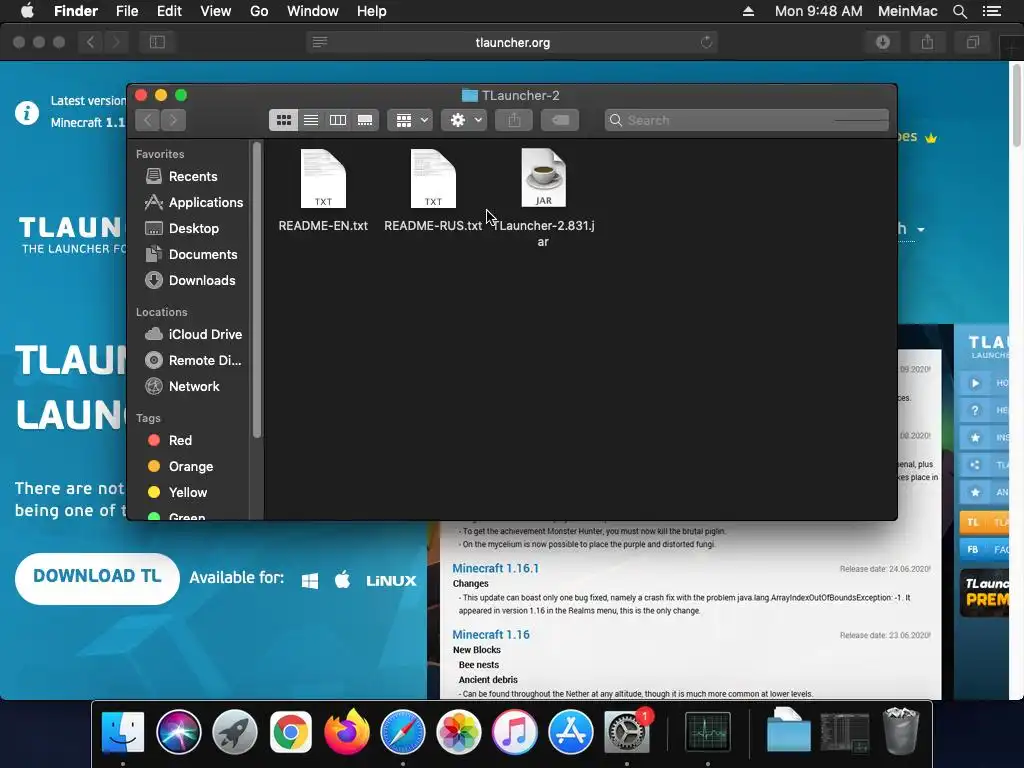The image size is (1024, 768).
Task: Select the TLauncher-2.831.jar file
Action: (543, 198)
